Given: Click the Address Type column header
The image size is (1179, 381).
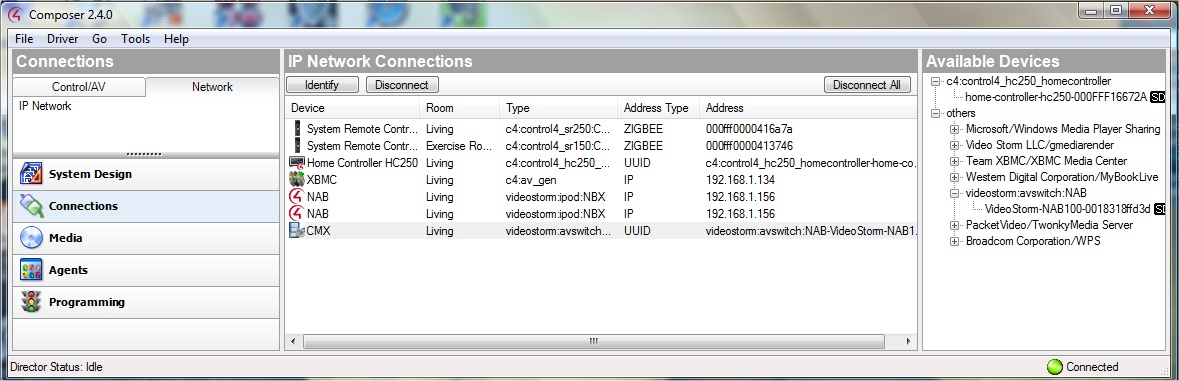Looking at the screenshot, I should [659, 107].
